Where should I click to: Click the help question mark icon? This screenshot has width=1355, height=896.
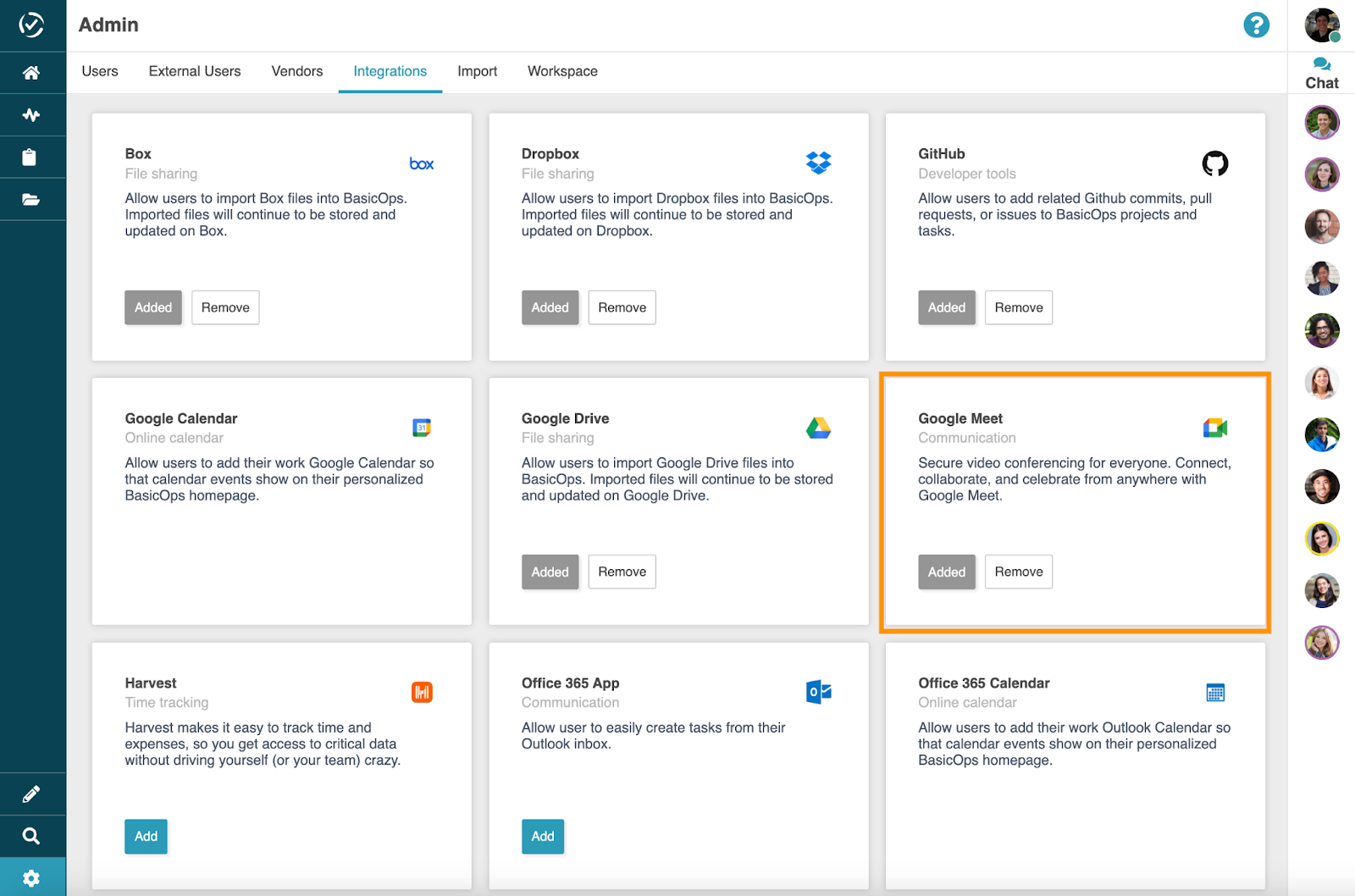click(1256, 25)
